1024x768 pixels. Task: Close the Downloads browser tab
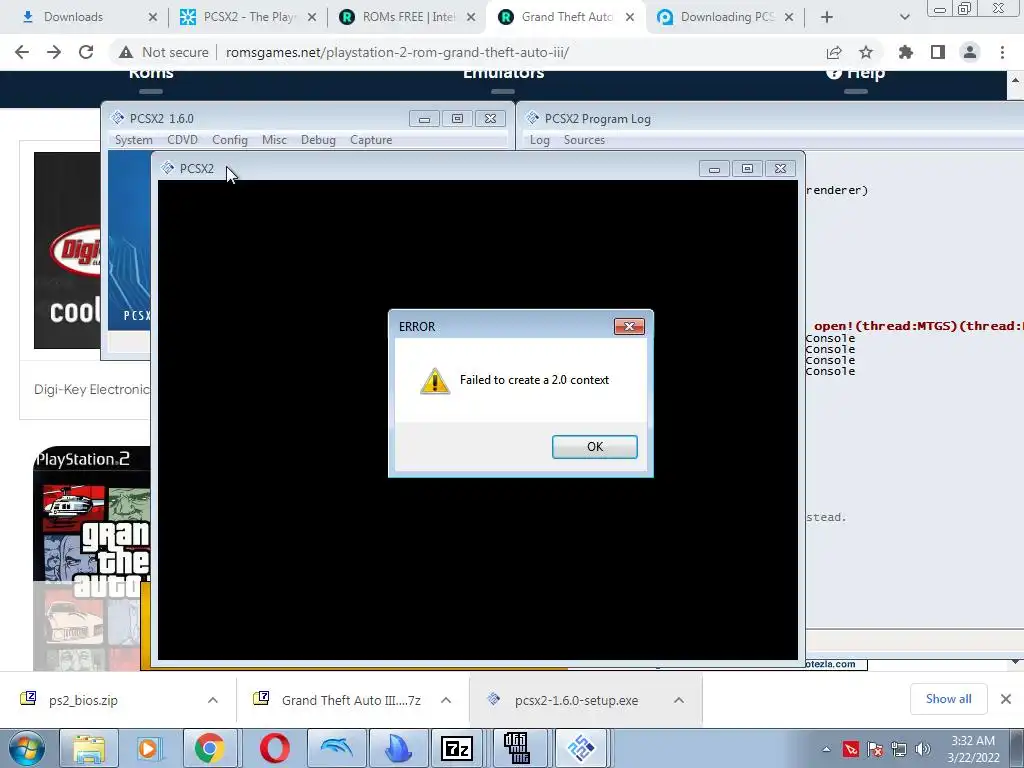click(153, 17)
